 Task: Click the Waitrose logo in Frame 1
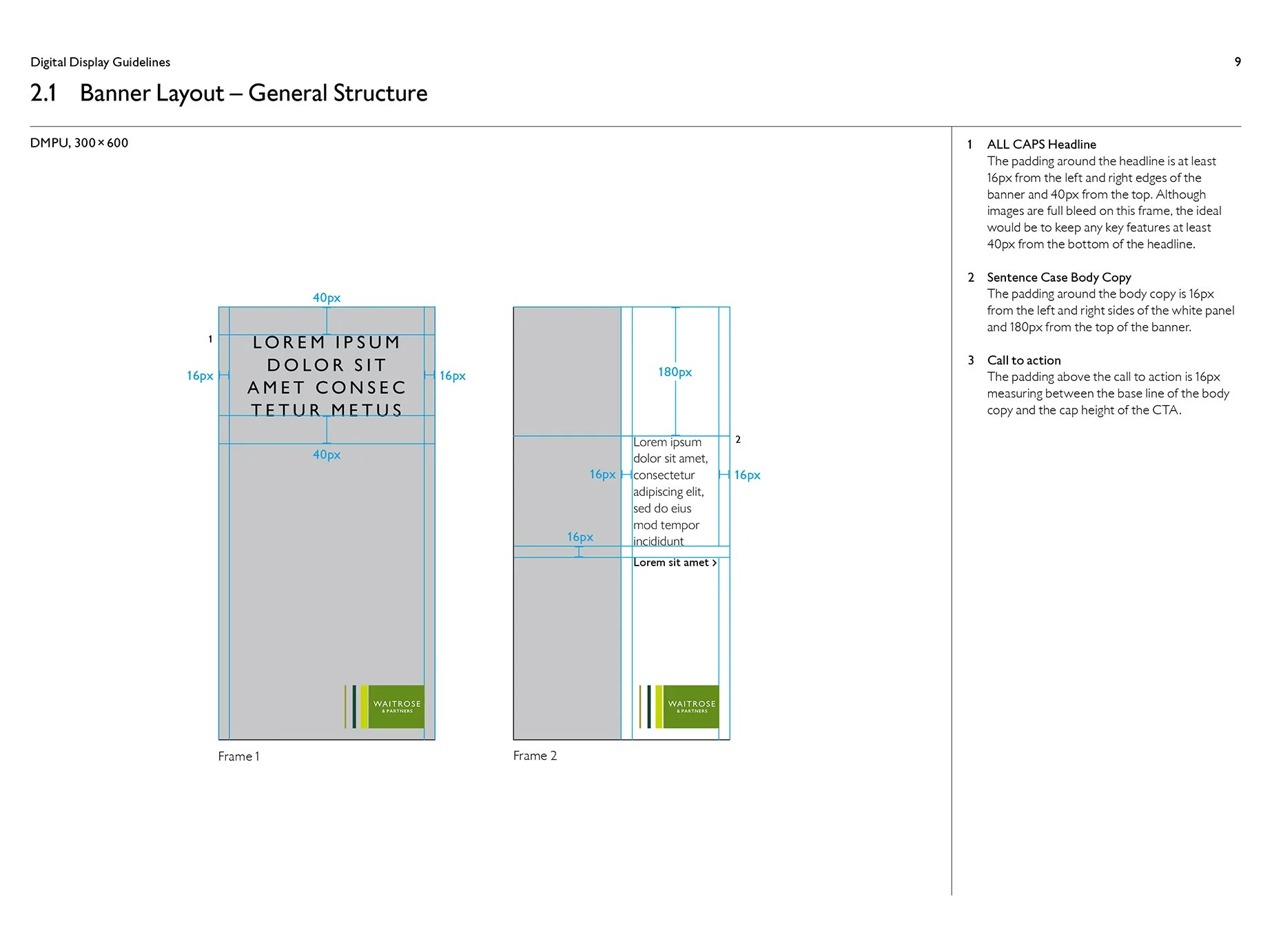(x=384, y=707)
